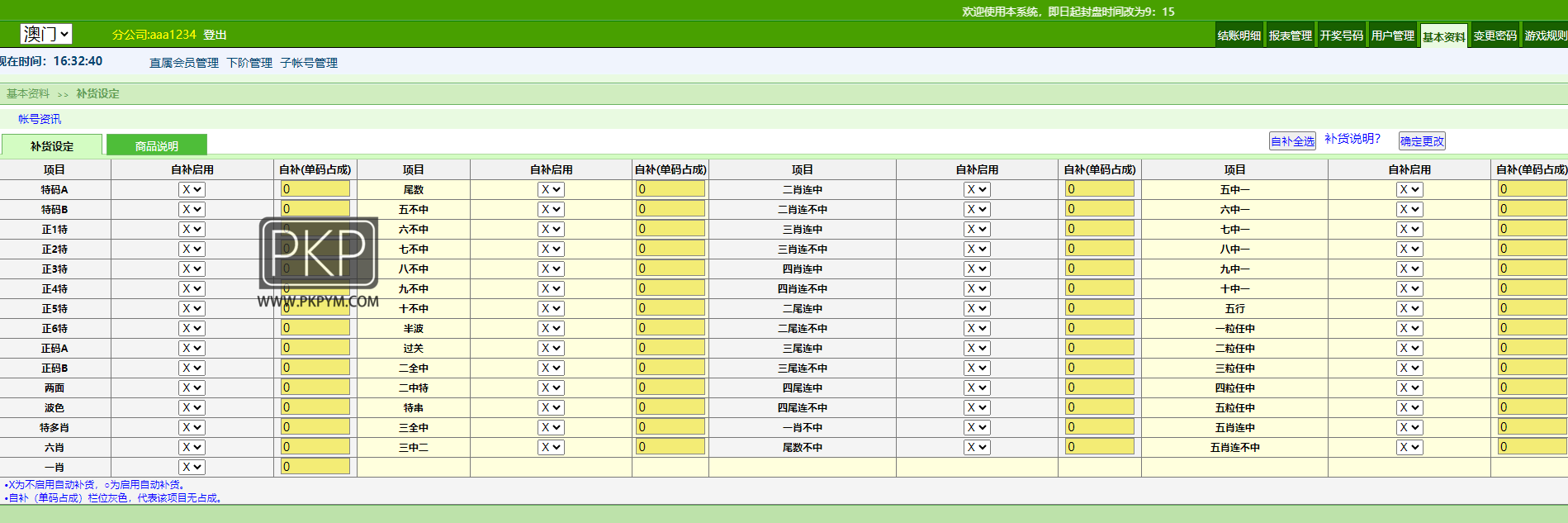Open the 自补启用 dropdown for 正码A

coord(192,348)
